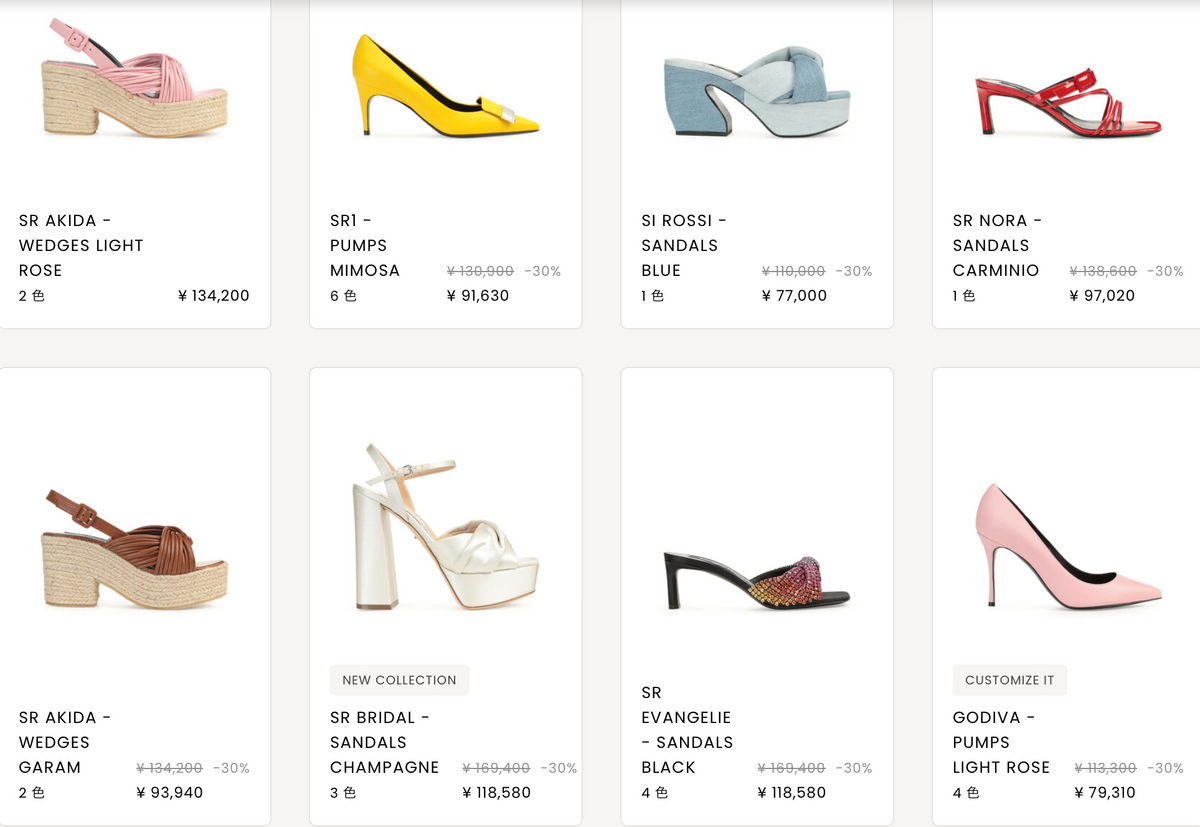Image resolution: width=1200 pixels, height=827 pixels.
Task: View the red SR Nora Carminio sandal
Action: [x=1068, y=101]
